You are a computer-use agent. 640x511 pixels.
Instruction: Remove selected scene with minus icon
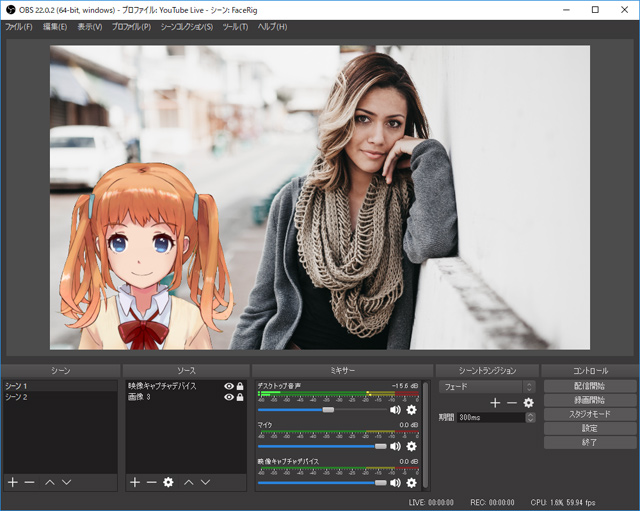tap(30, 482)
